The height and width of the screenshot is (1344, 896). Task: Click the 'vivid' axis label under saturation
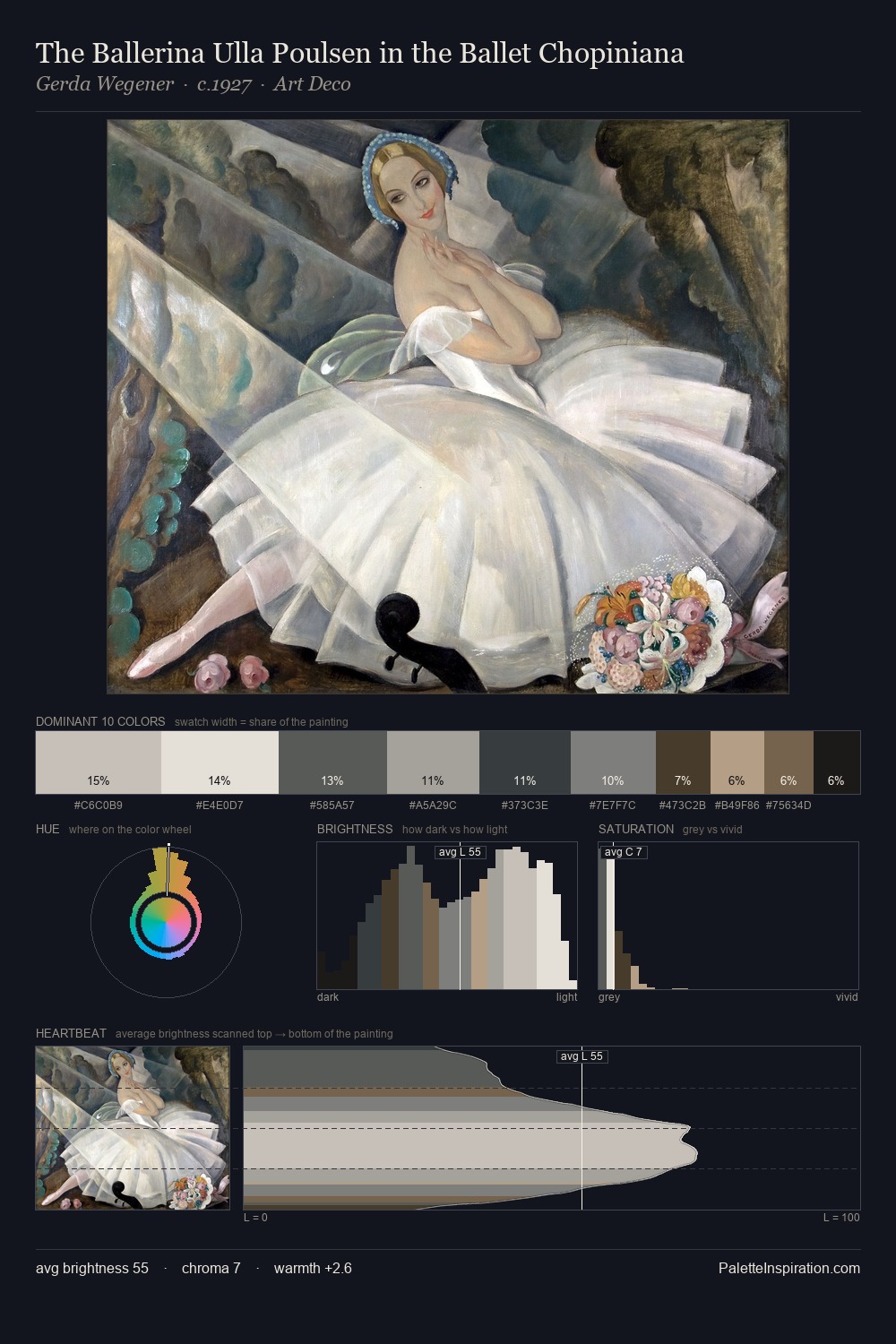click(x=847, y=996)
